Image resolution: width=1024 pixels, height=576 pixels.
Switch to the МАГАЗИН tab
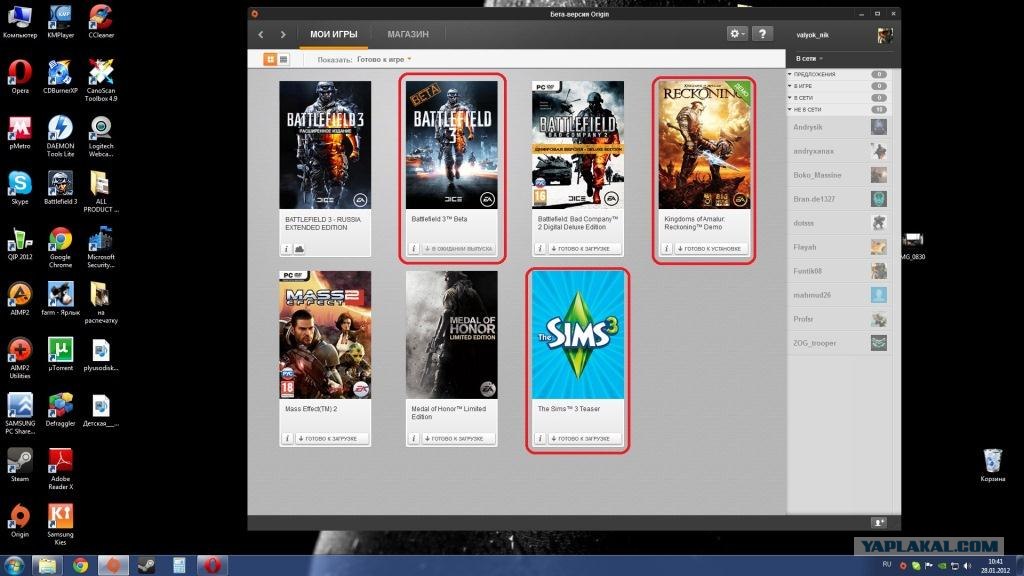point(408,34)
